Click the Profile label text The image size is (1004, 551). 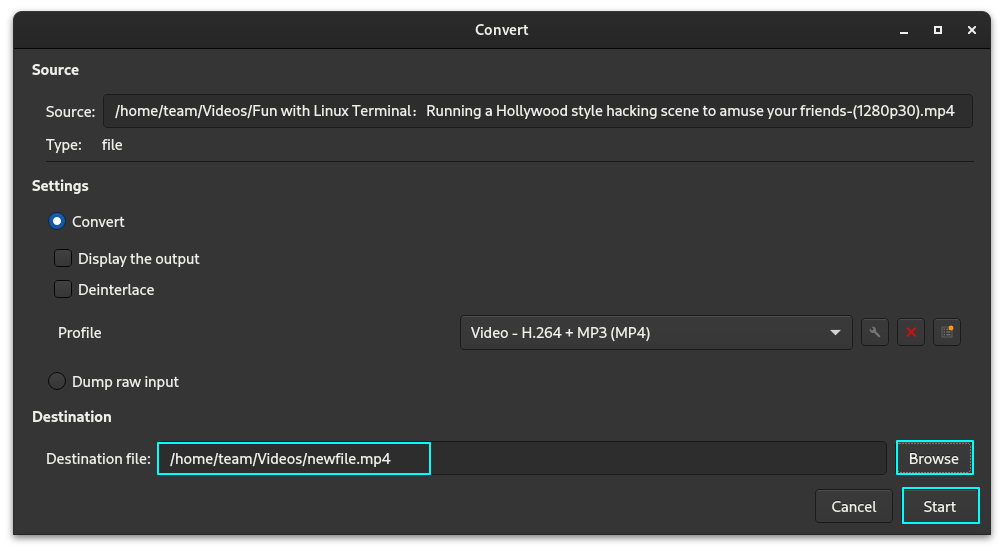(x=80, y=333)
